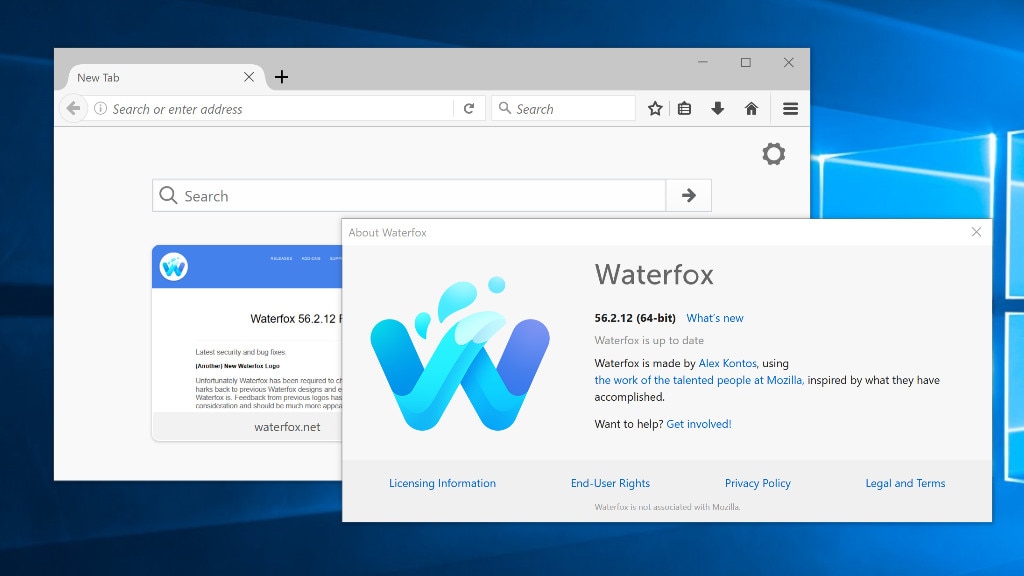1024x576 pixels.
Task: Navigate back using the back arrow
Action: tap(74, 108)
